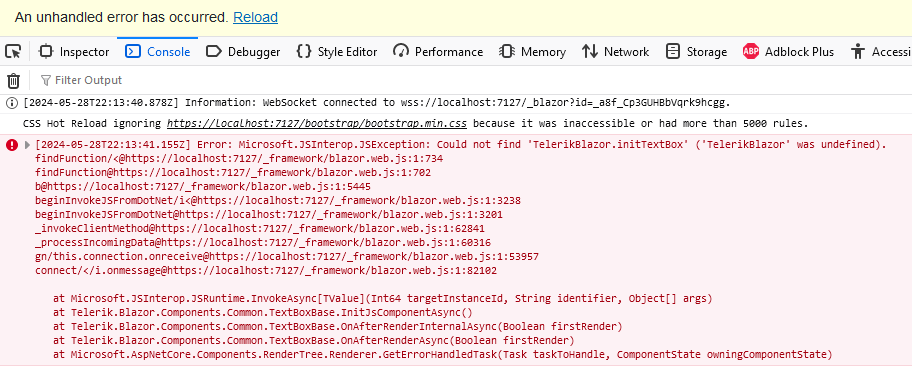Image resolution: width=912 pixels, height=367 pixels.
Task: Click the element picker icon
Action: coord(13,52)
